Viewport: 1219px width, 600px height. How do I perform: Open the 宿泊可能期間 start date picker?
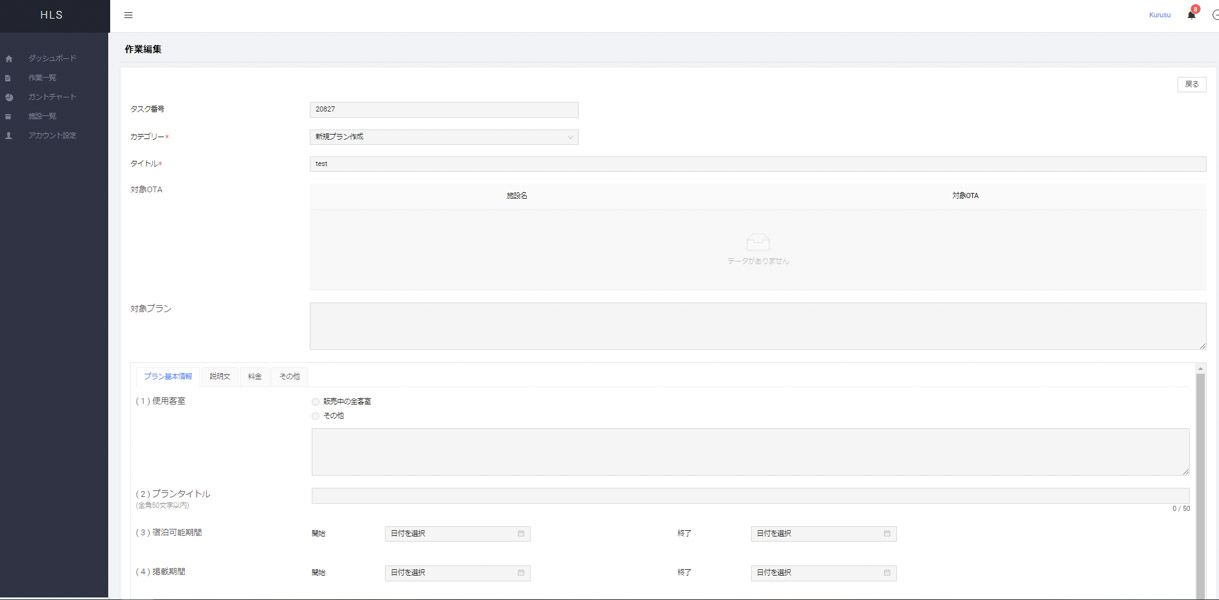click(x=457, y=534)
